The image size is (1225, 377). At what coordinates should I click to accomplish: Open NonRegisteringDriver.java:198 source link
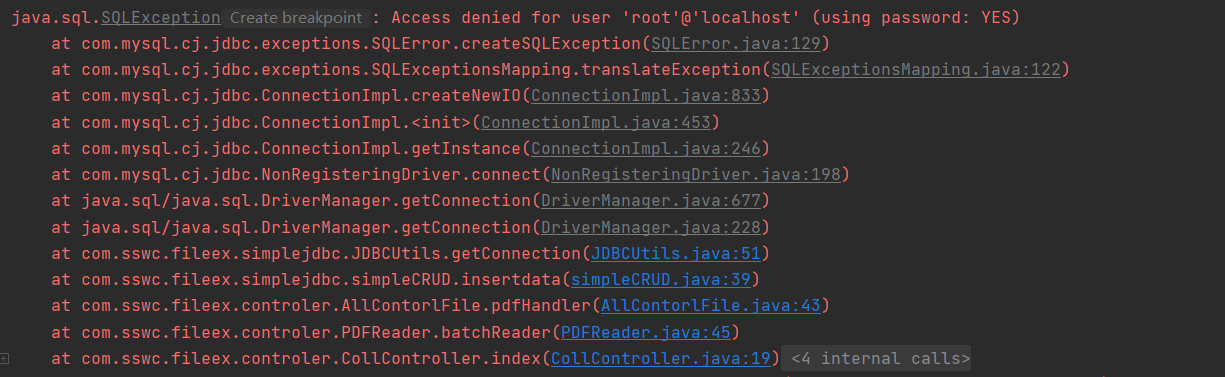(695, 174)
